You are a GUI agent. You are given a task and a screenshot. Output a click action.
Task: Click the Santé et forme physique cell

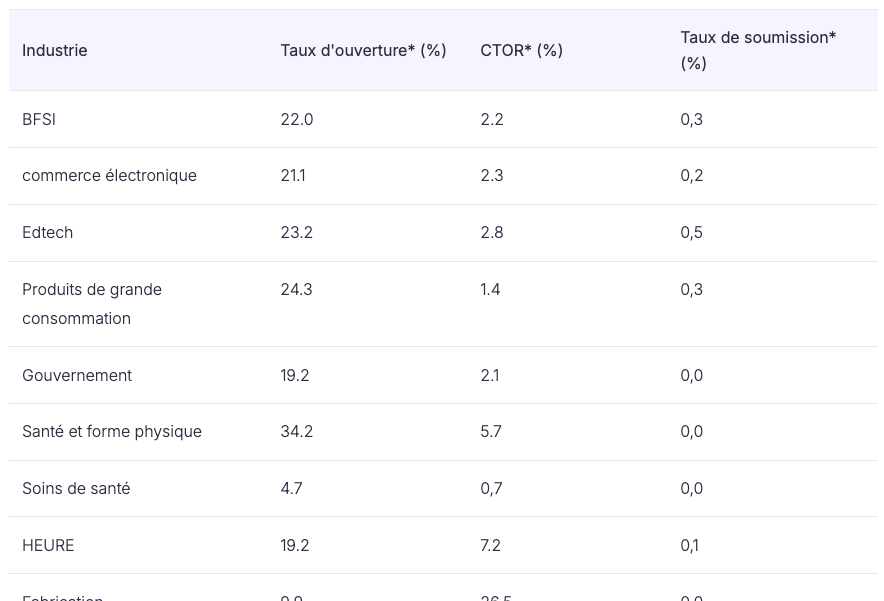tap(112, 431)
